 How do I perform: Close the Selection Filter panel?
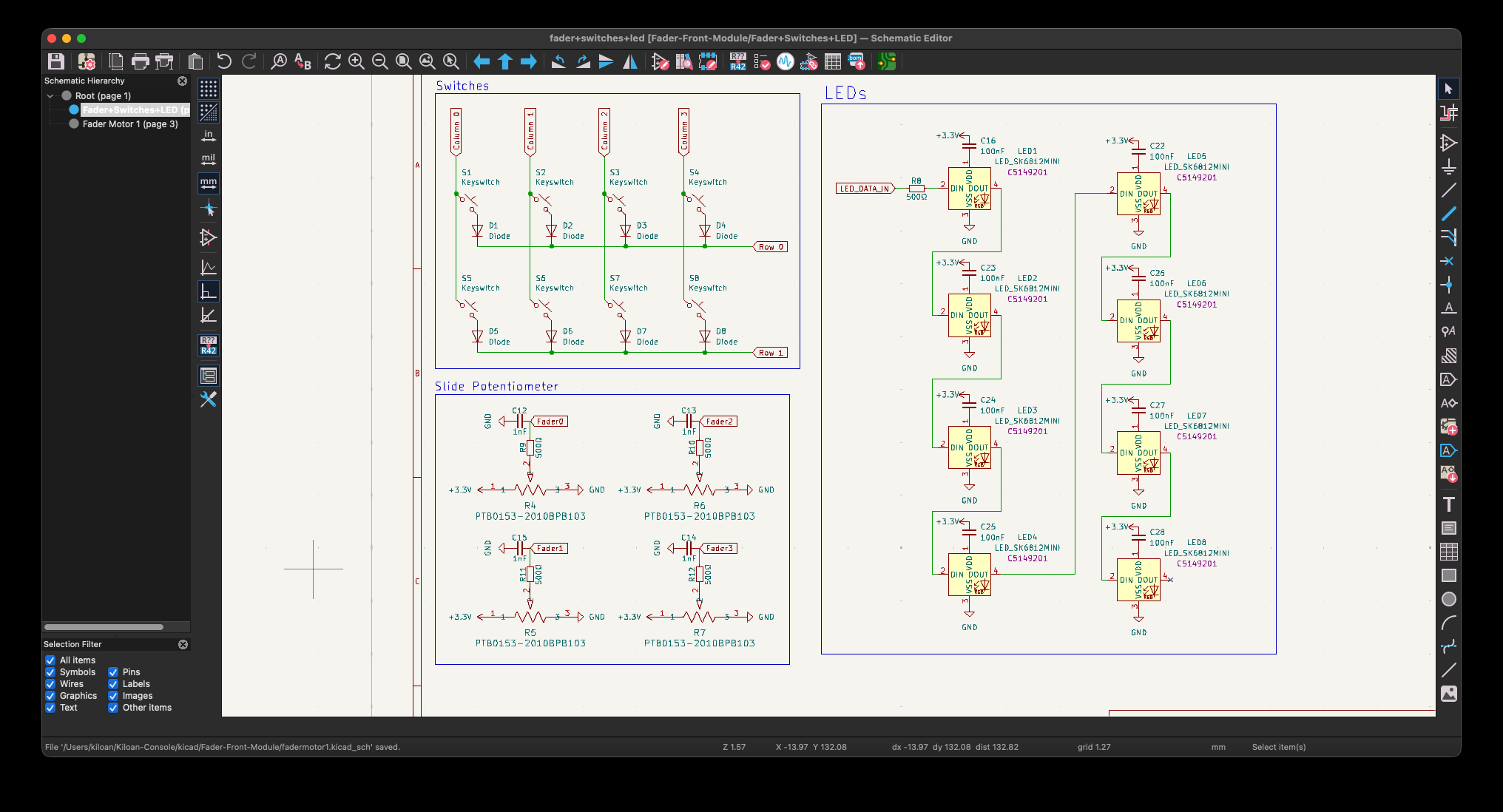[x=183, y=644]
